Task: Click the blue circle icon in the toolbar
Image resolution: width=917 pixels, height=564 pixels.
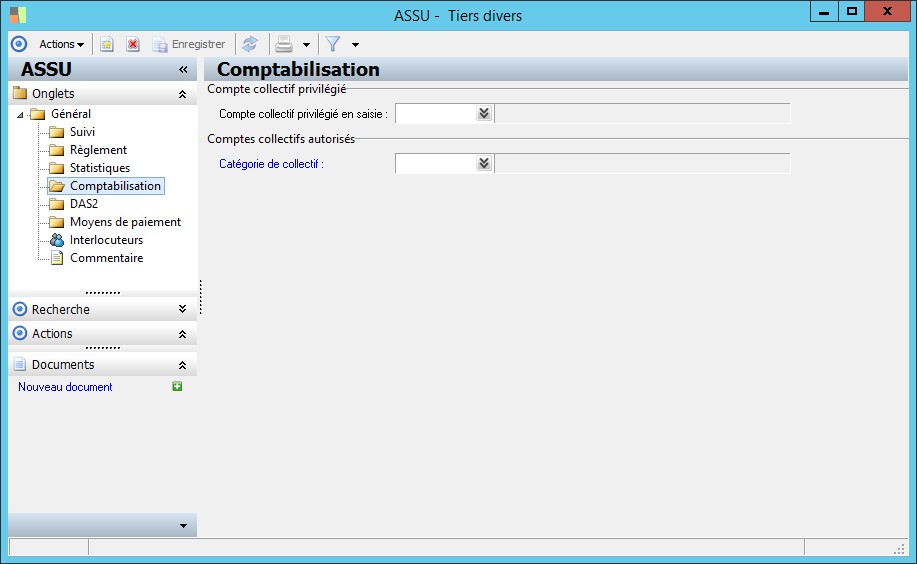Action: click(19, 44)
